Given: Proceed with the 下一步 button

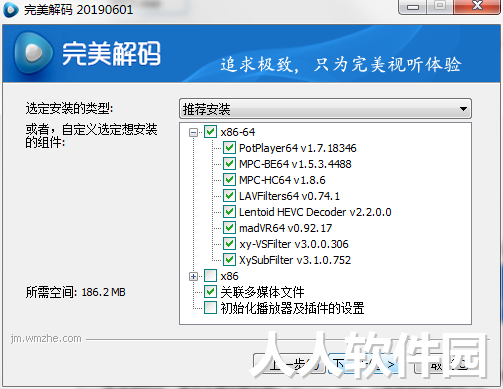Looking at the screenshot, I should click(364, 364).
